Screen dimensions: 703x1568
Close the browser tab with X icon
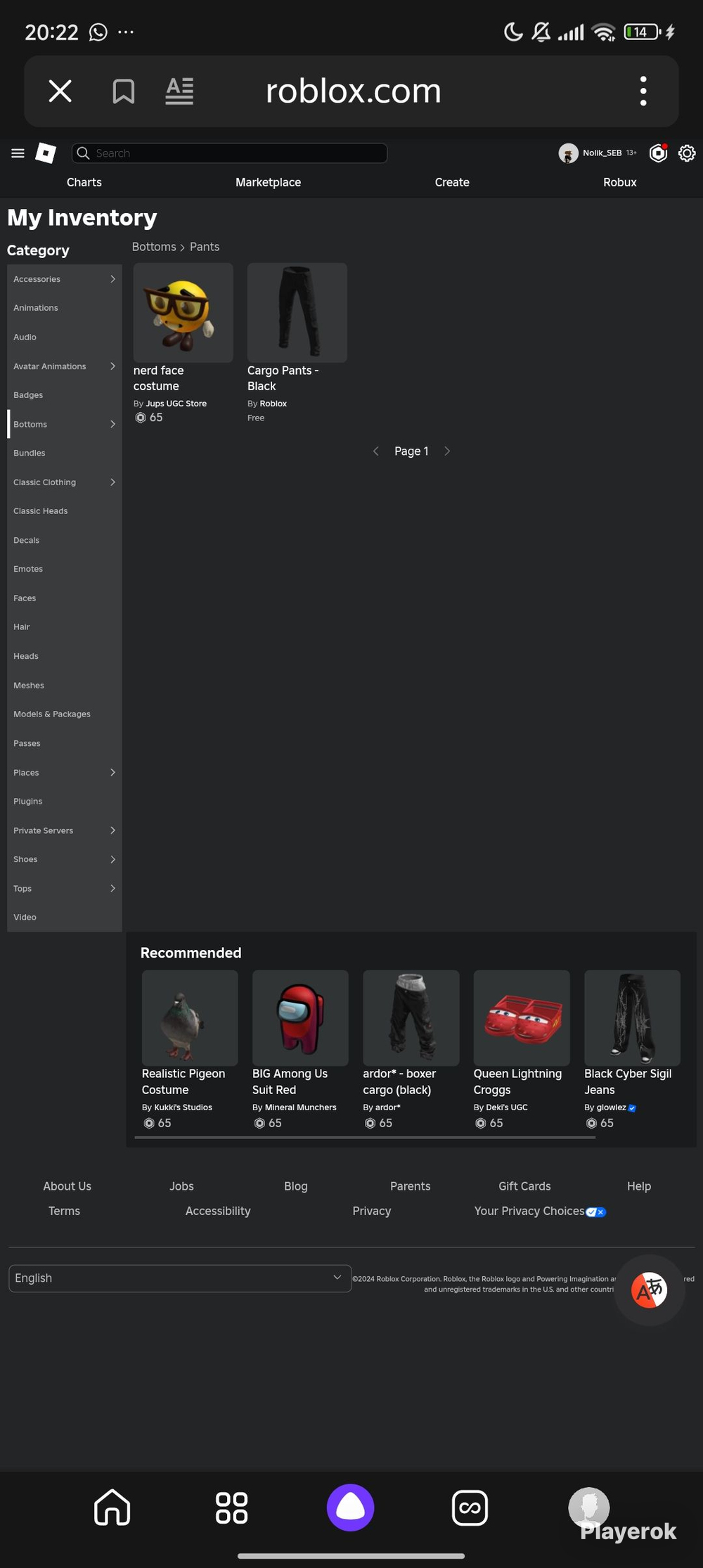click(60, 91)
